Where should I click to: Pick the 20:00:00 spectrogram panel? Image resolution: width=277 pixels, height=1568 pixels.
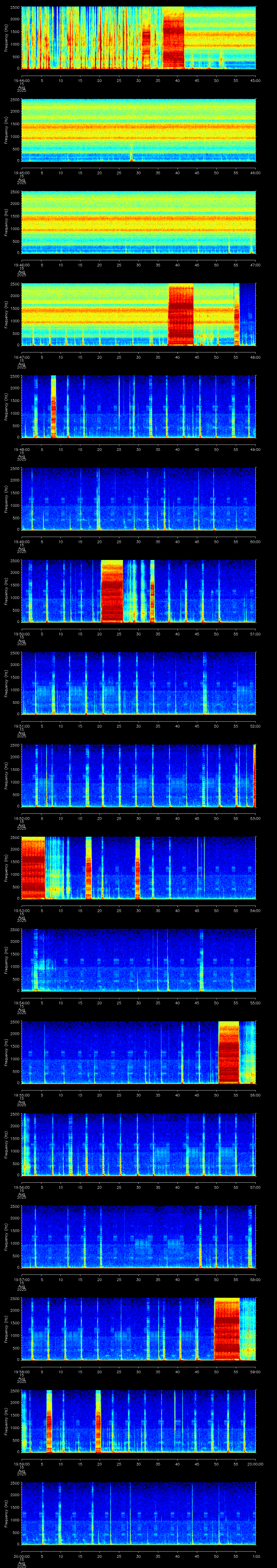(139, 1513)
